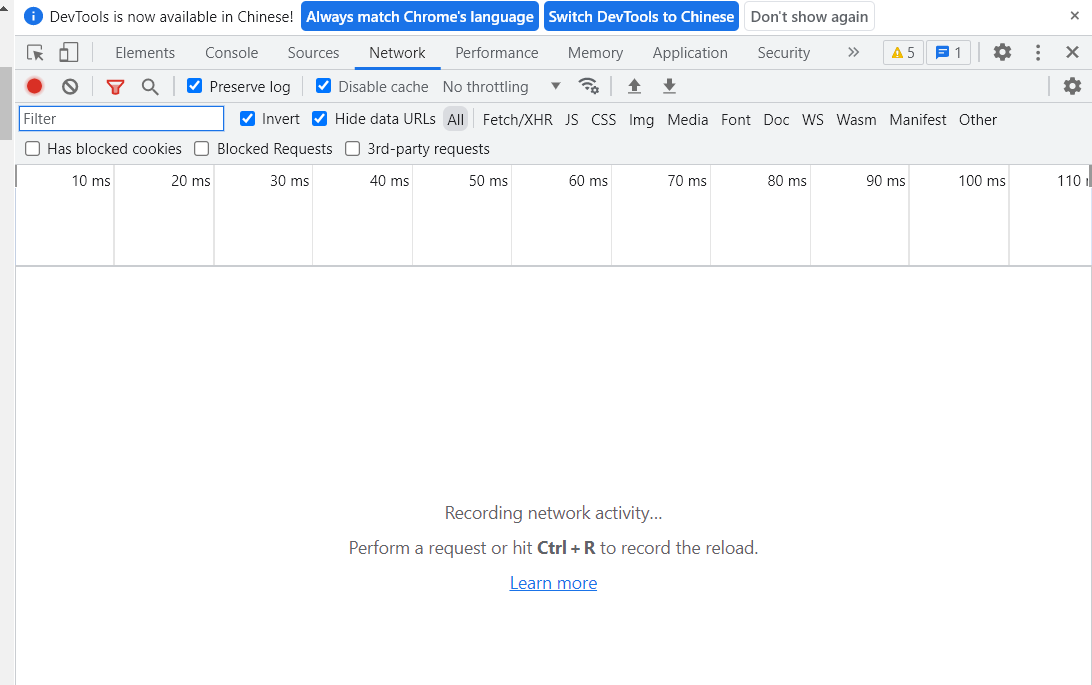The image size is (1092, 685).
Task: Enable Blocked Requests filter
Action: tap(202, 148)
